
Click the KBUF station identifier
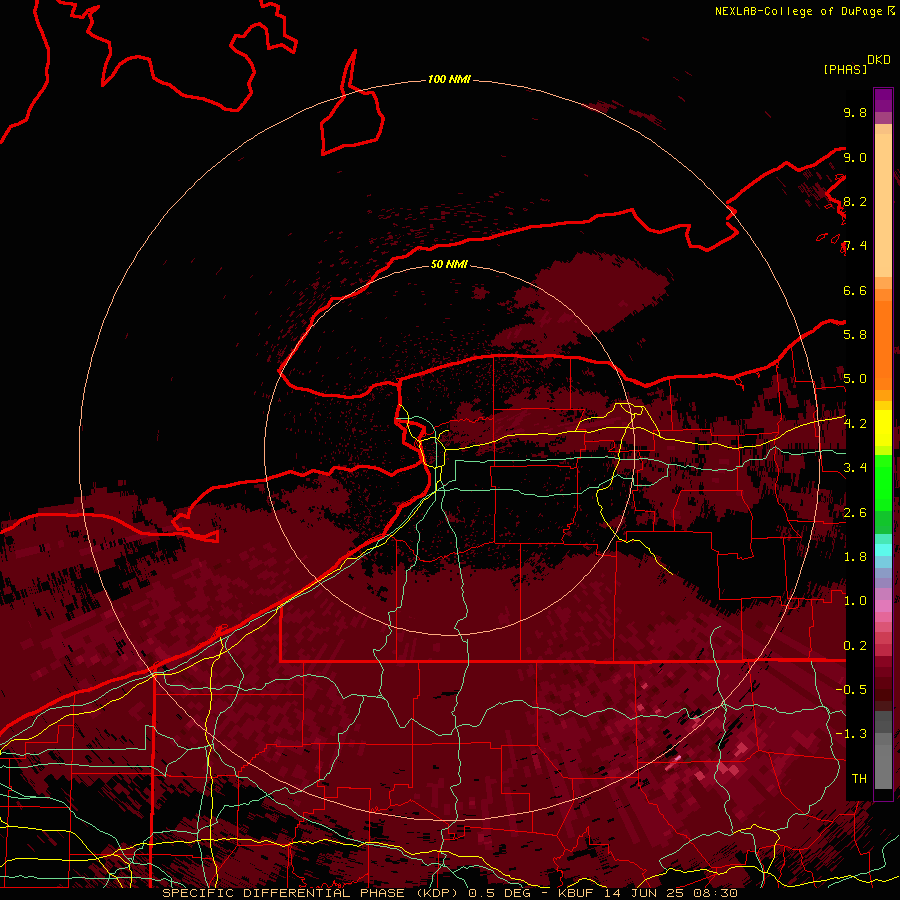click(576, 893)
